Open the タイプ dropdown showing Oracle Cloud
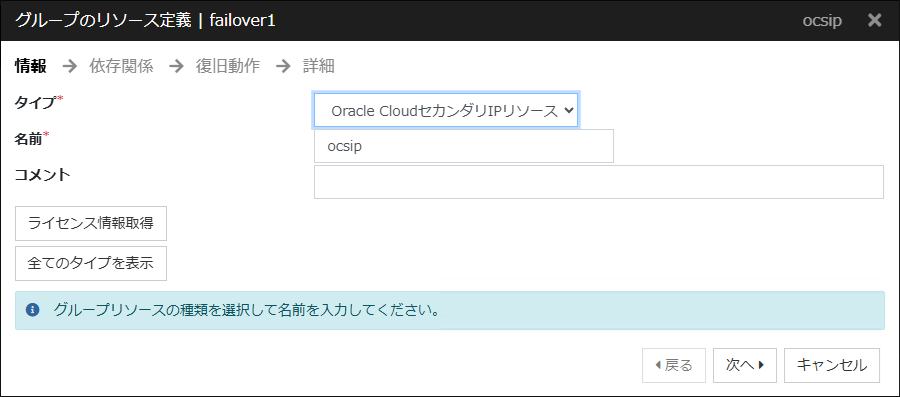Image resolution: width=900 pixels, height=397 pixels. (446, 110)
